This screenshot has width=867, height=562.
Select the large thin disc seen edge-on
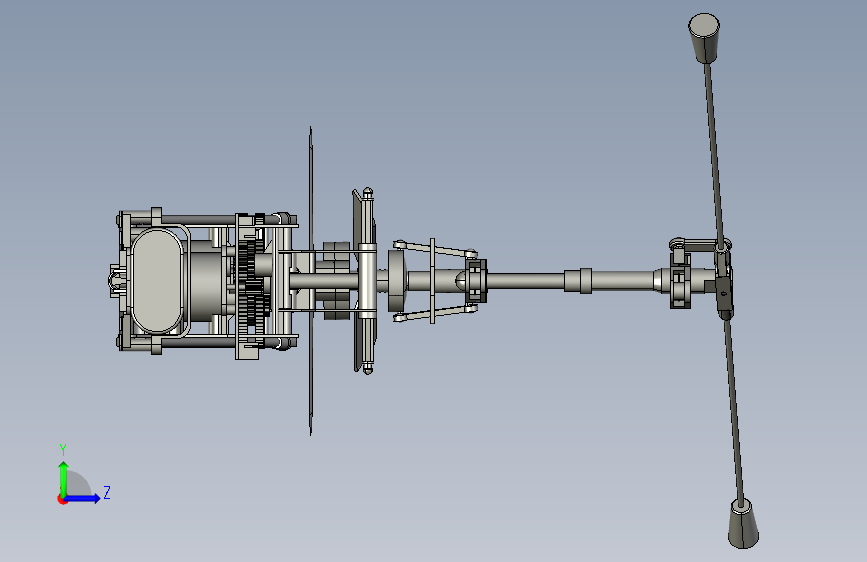pos(311,281)
